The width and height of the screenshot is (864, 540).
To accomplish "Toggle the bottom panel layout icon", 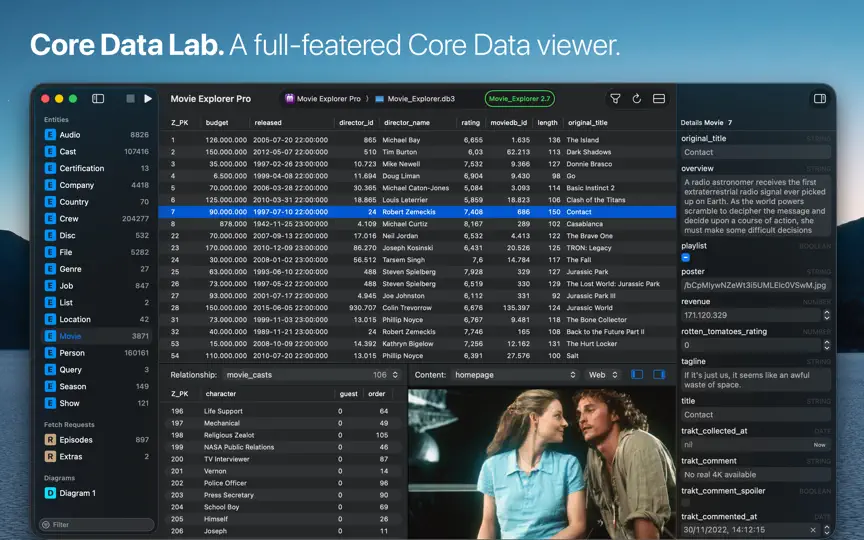I will pyautogui.click(x=658, y=99).
